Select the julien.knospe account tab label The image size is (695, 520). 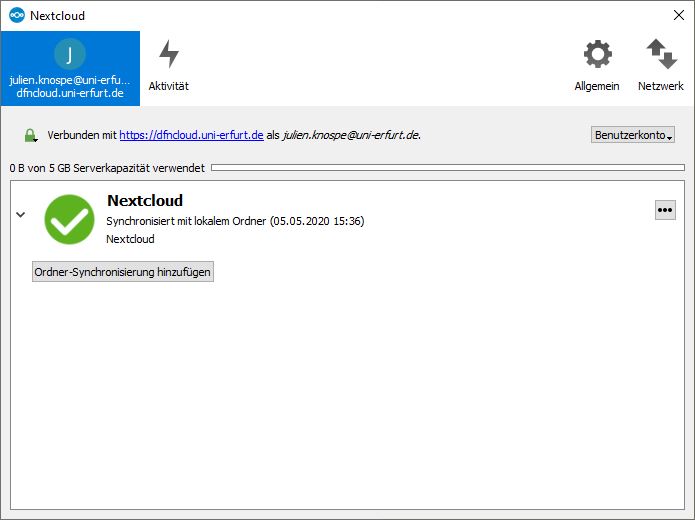pos(70,80)
